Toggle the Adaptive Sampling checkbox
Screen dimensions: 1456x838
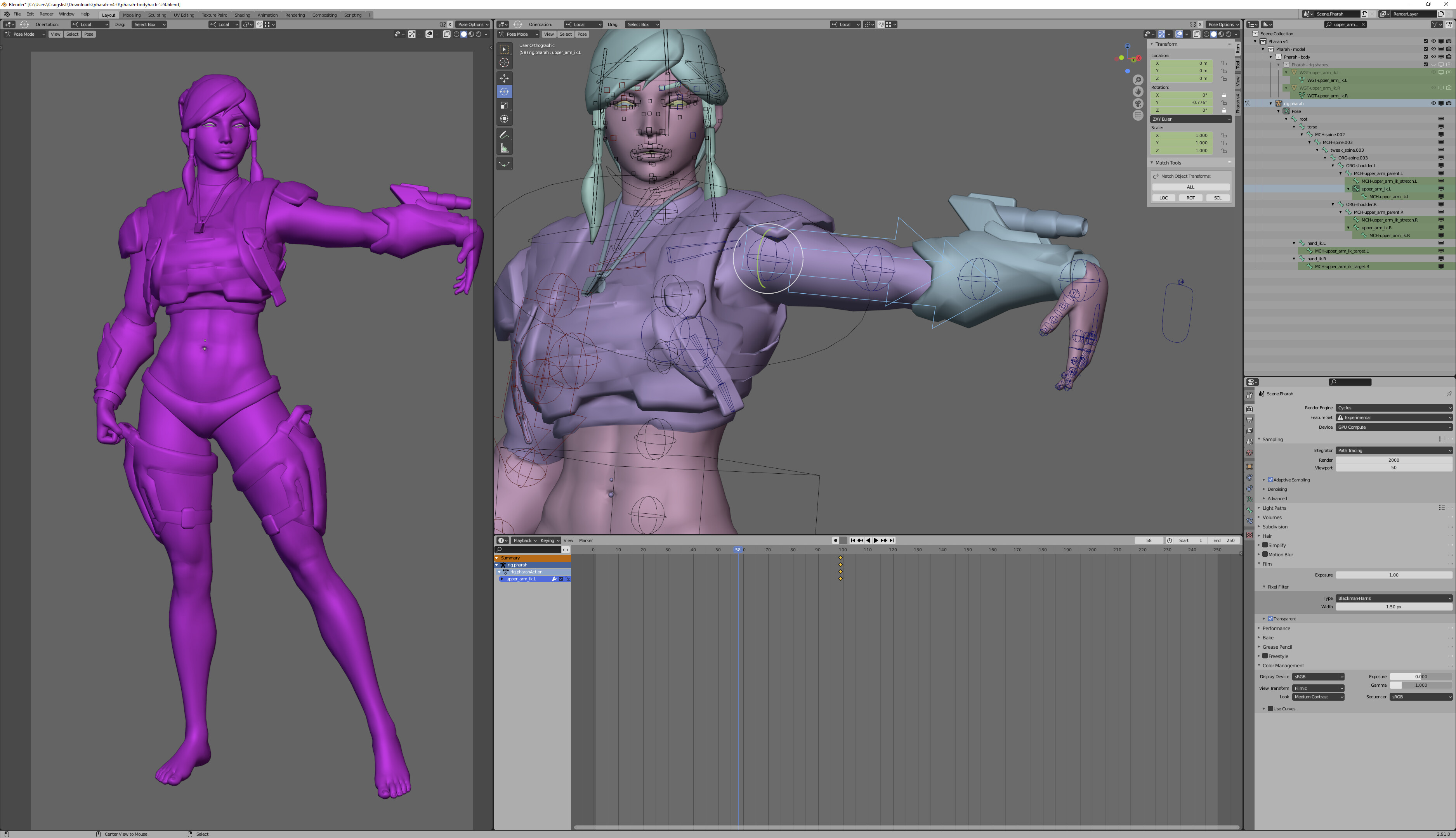(1270, 480)
